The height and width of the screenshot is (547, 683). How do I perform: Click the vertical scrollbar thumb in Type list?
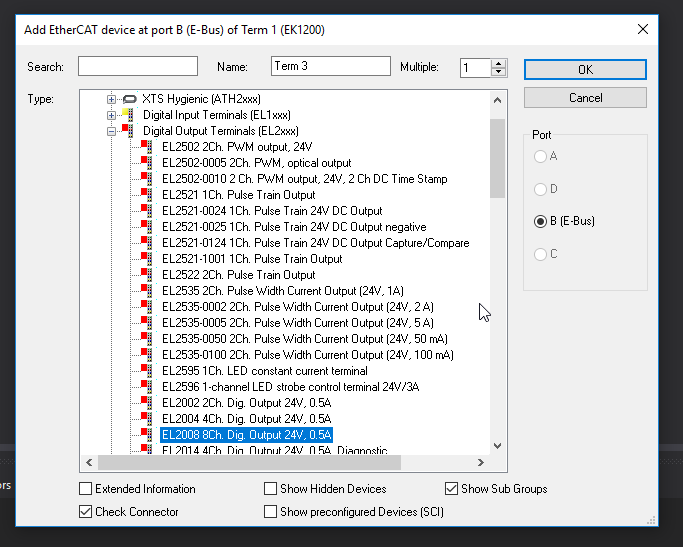pyautogui.click(x=497, y=158)
